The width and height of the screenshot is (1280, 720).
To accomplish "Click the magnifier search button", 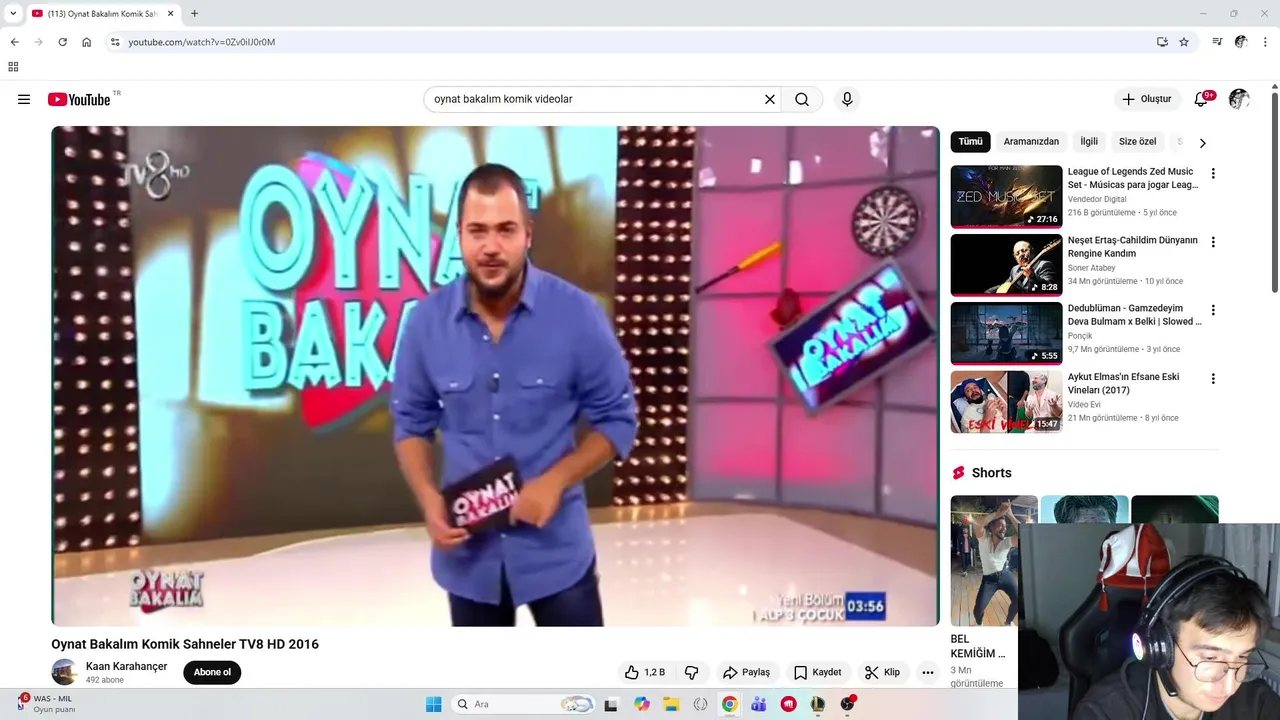I will tap(802, 99).
